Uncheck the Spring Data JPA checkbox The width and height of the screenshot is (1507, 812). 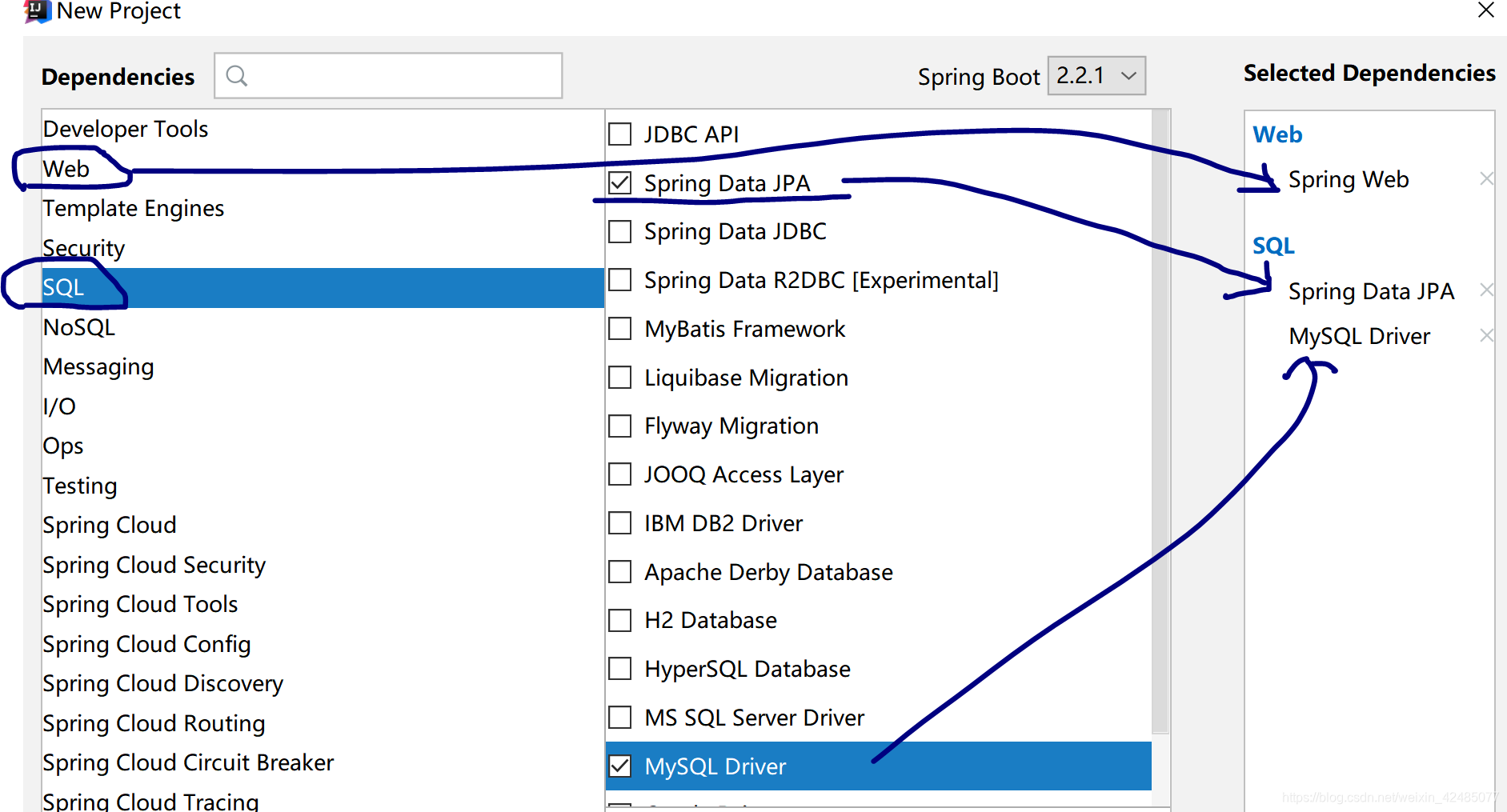619,182
